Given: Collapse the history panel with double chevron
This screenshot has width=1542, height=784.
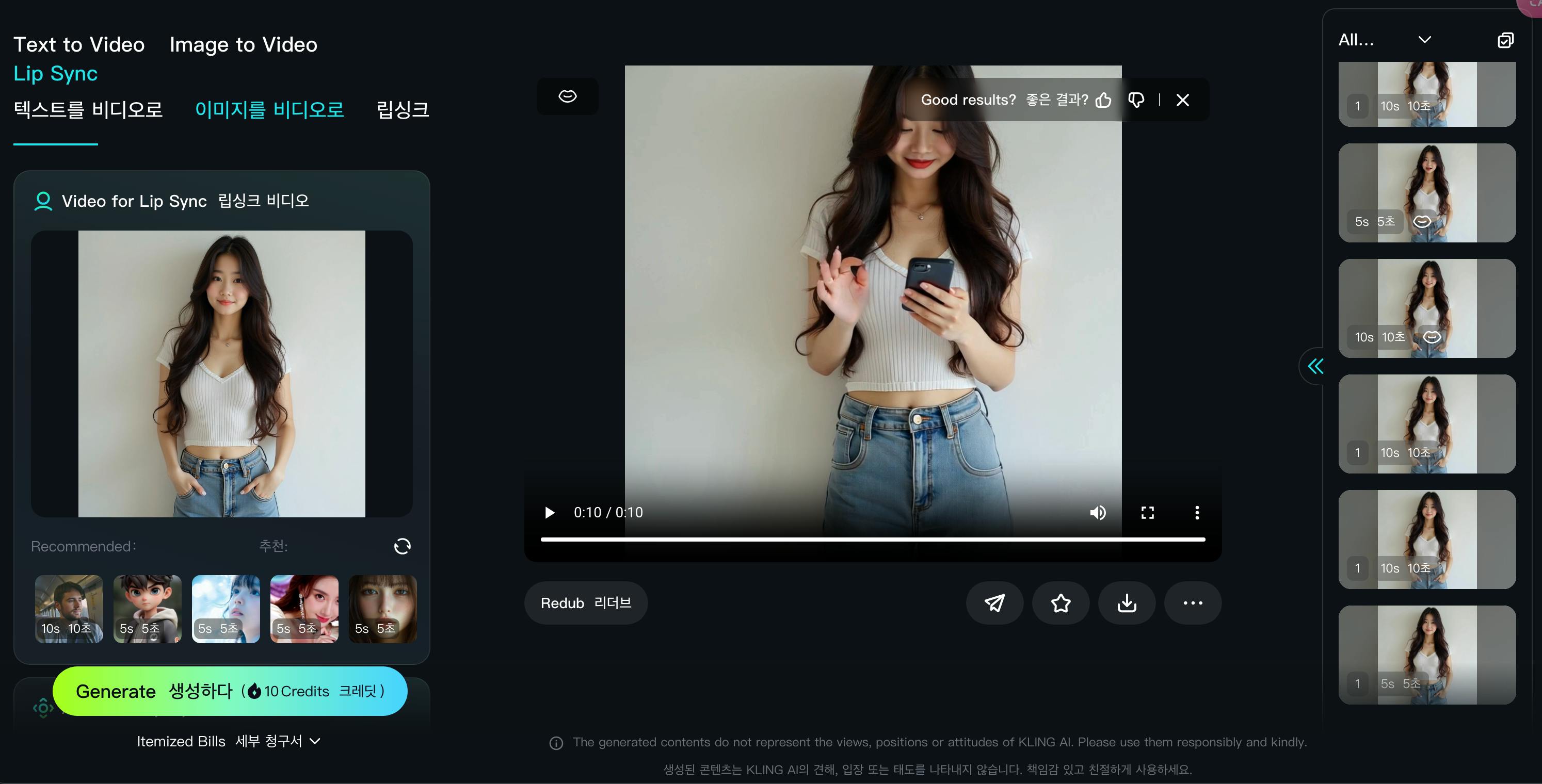Looking at the screenshot, I should 1315,366.
